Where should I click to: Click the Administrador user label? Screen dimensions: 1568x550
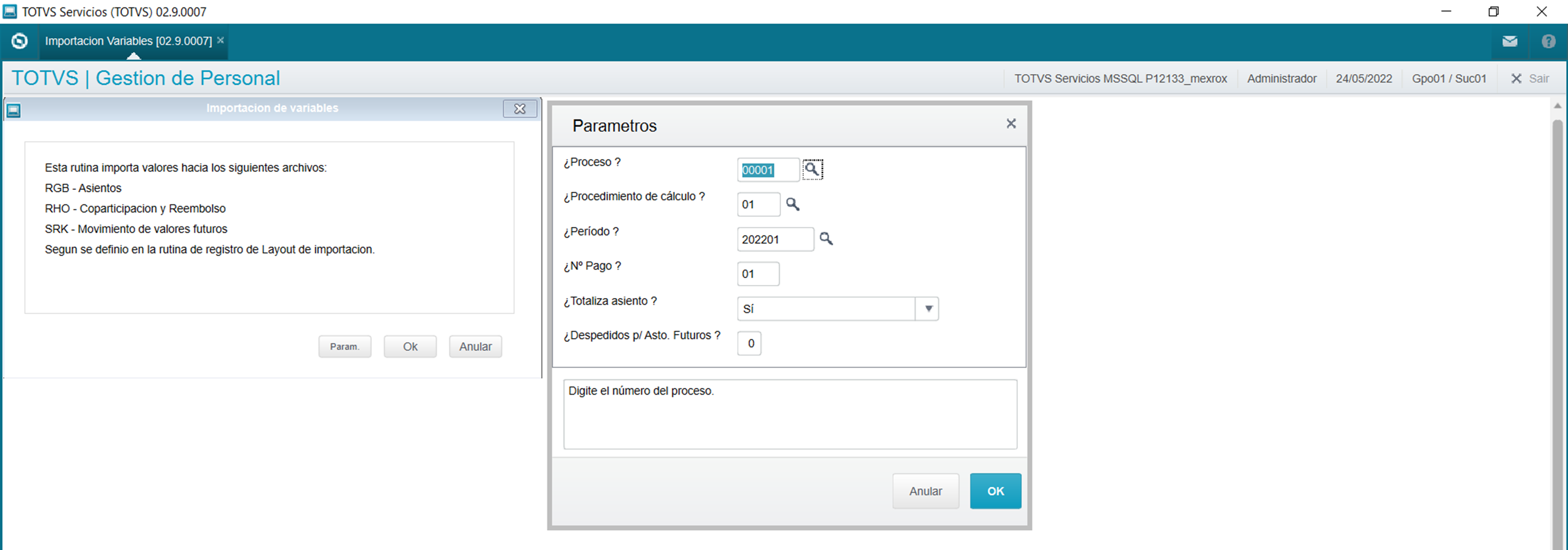tap(1281, 78)
